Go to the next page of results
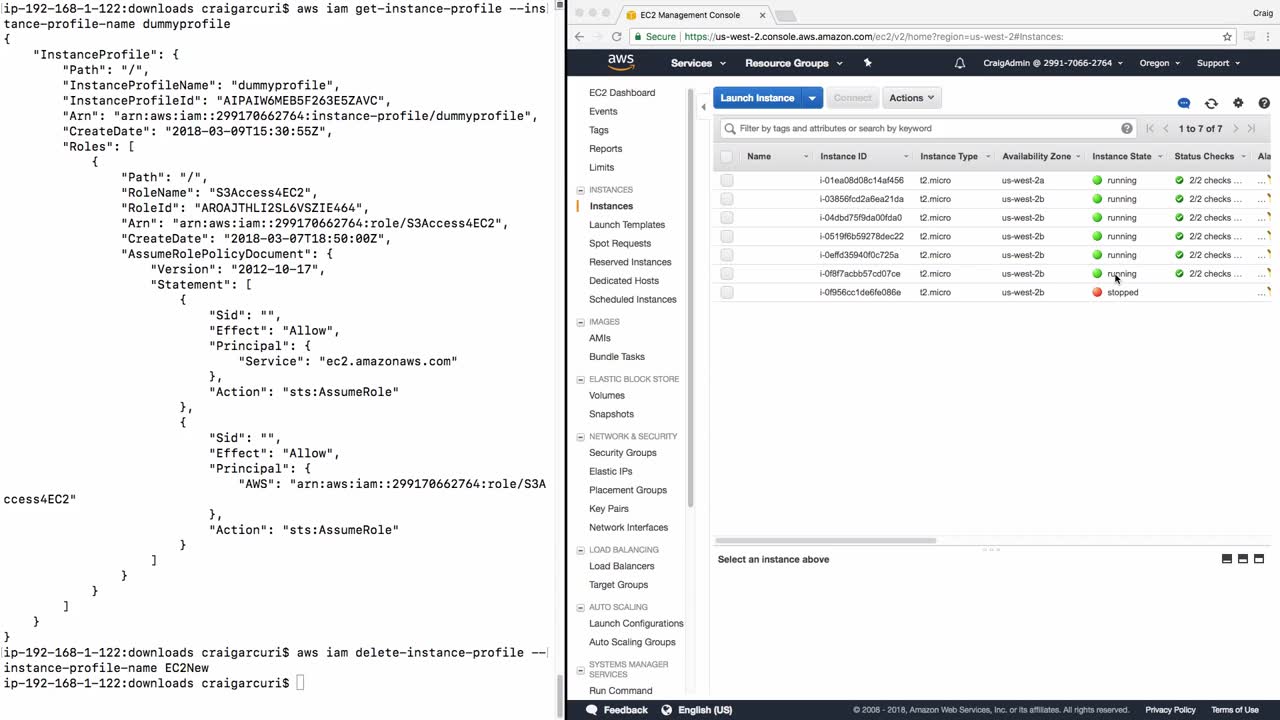 coord(1236,128)
